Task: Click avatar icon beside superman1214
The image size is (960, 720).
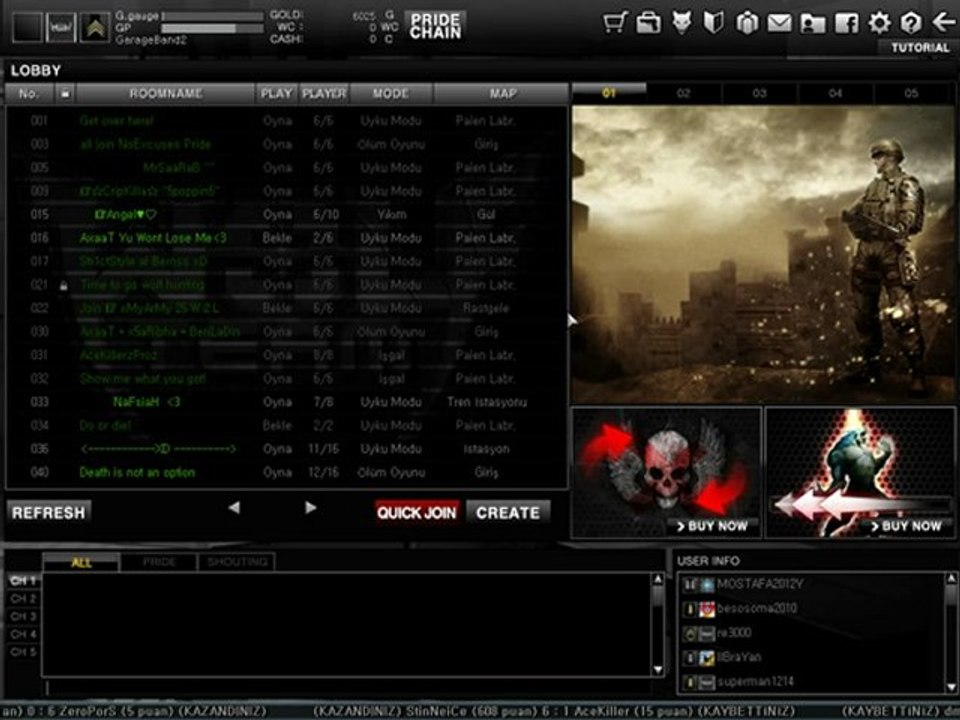Action: (x=707, y=681)
